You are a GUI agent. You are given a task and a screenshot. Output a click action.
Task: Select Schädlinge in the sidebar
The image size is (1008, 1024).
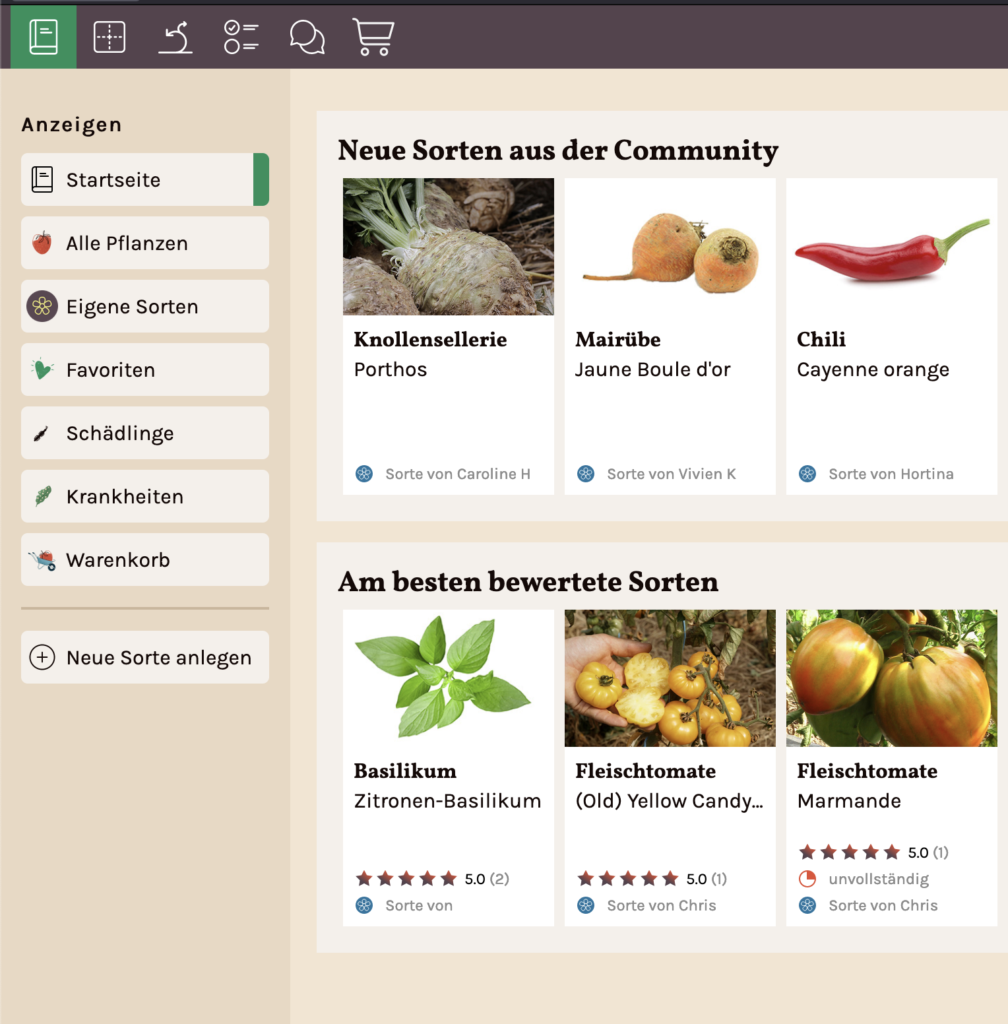(x=145, y=433)
